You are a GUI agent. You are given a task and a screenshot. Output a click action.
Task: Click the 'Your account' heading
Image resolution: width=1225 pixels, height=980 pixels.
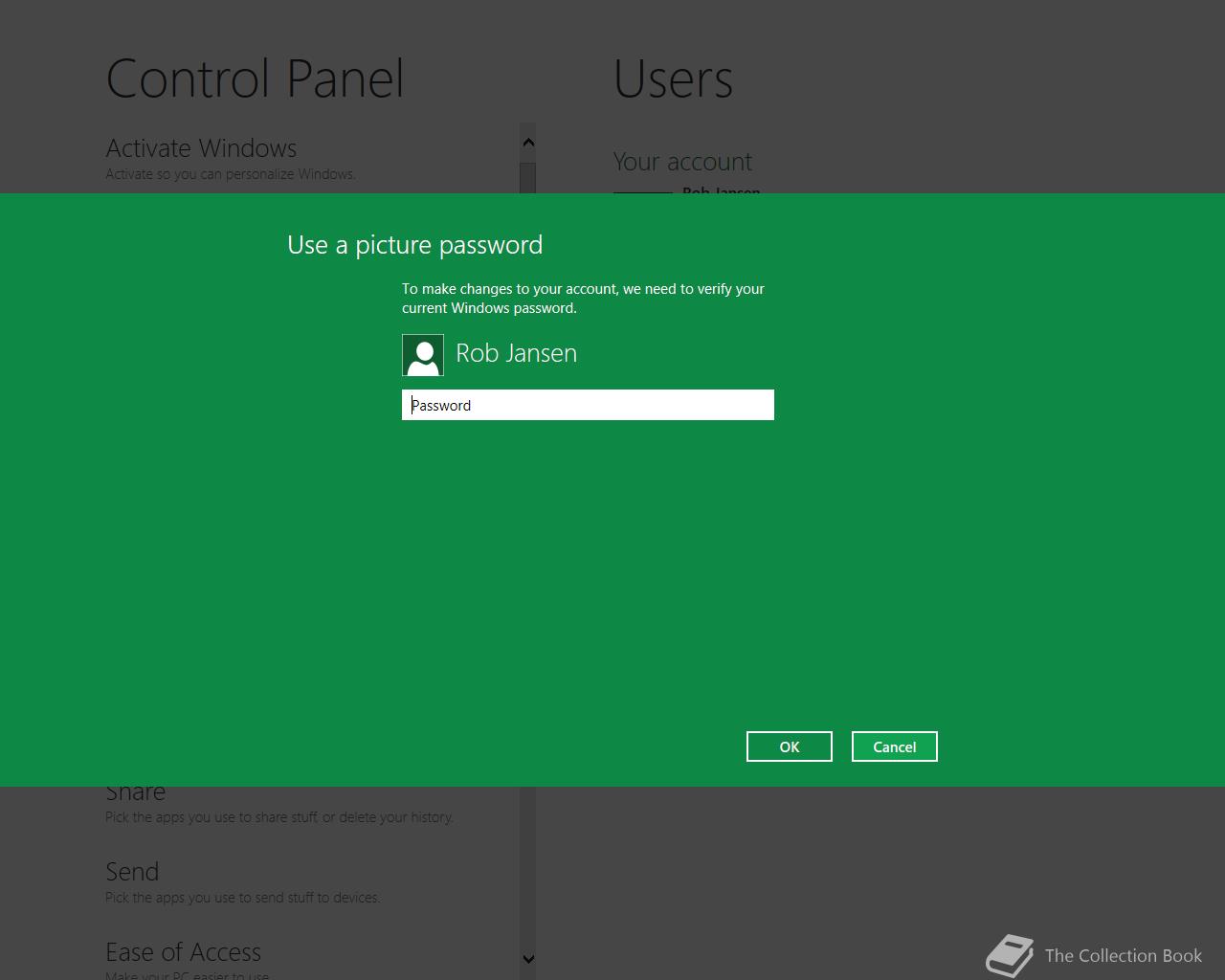pyautogui.click(x=682, y=162)
